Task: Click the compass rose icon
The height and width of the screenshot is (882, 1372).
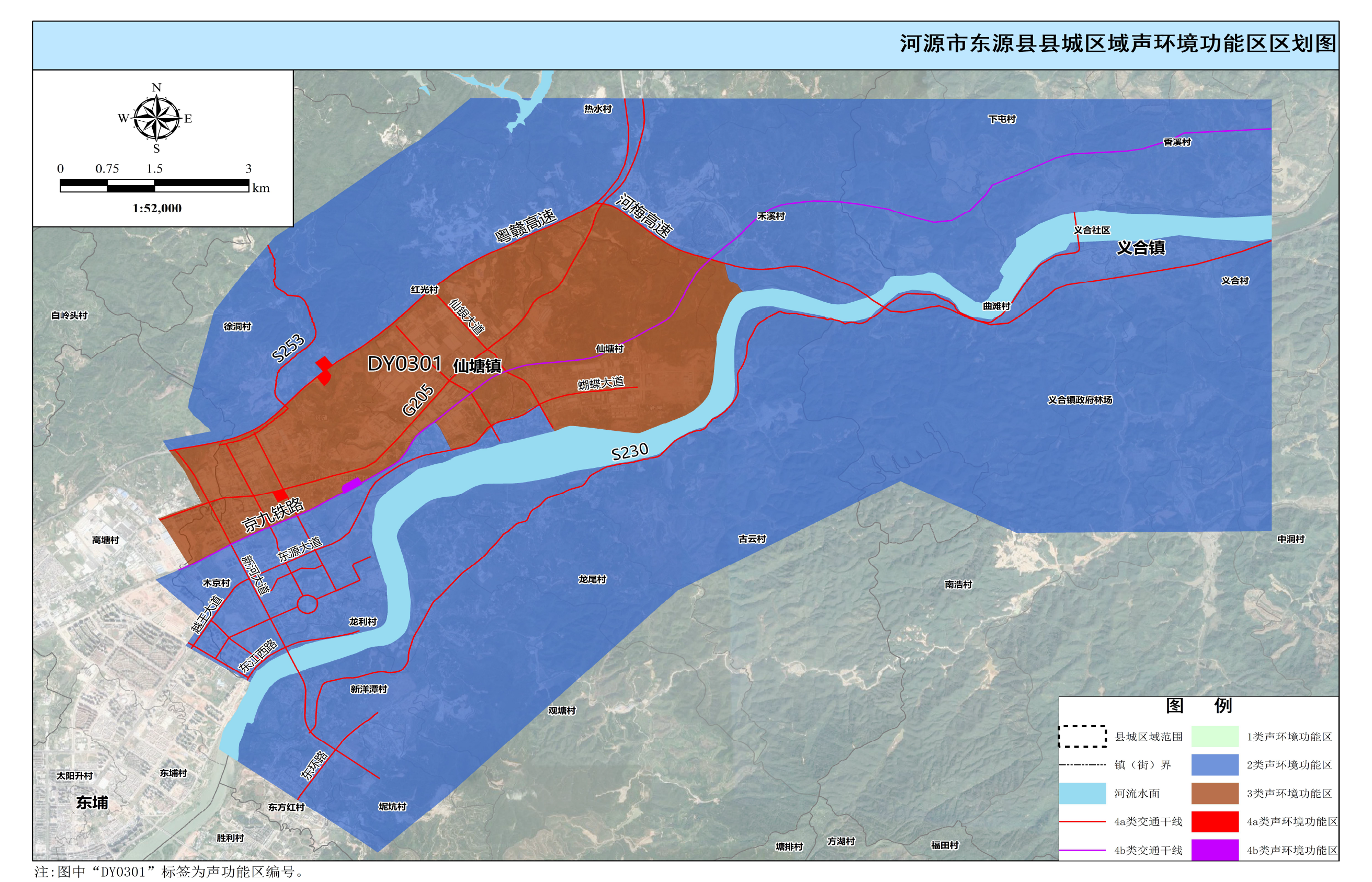Action: [156, 118]
